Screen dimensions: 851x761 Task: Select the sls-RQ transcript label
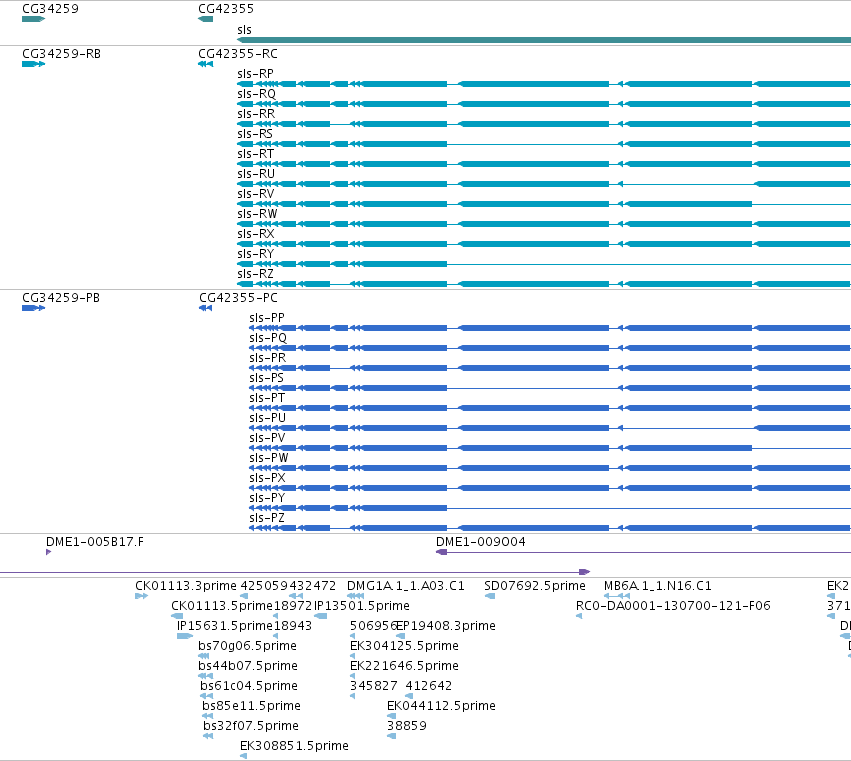coord(256,94)
